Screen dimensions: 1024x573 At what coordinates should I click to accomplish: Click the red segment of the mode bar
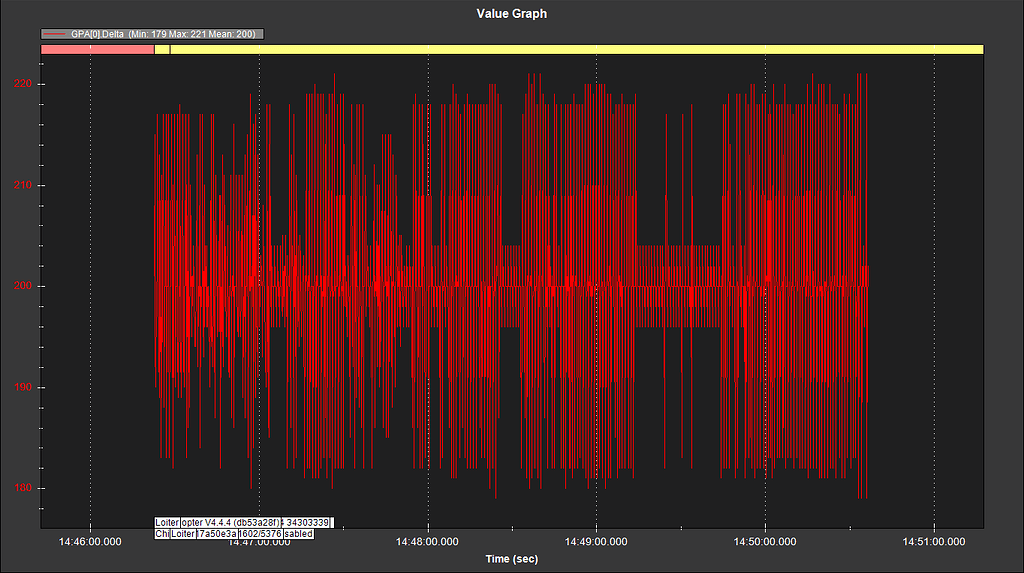[x=97, y=49]
